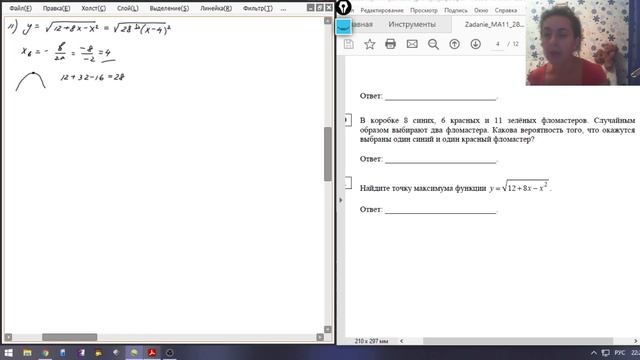Click the black pen nib overlay icon
This screenshot has height=360, width=640.
click(344, 7)
